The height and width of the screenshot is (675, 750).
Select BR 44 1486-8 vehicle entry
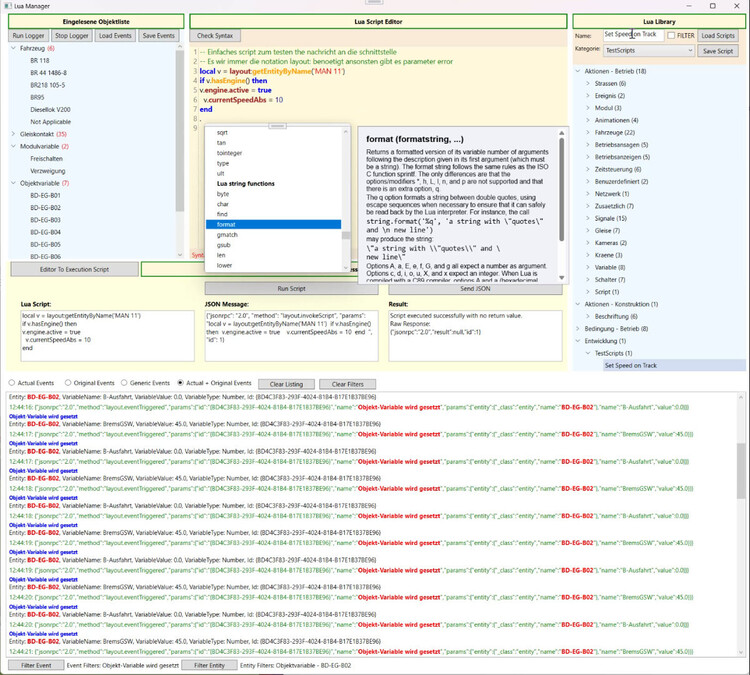click(x=49, y=73)
